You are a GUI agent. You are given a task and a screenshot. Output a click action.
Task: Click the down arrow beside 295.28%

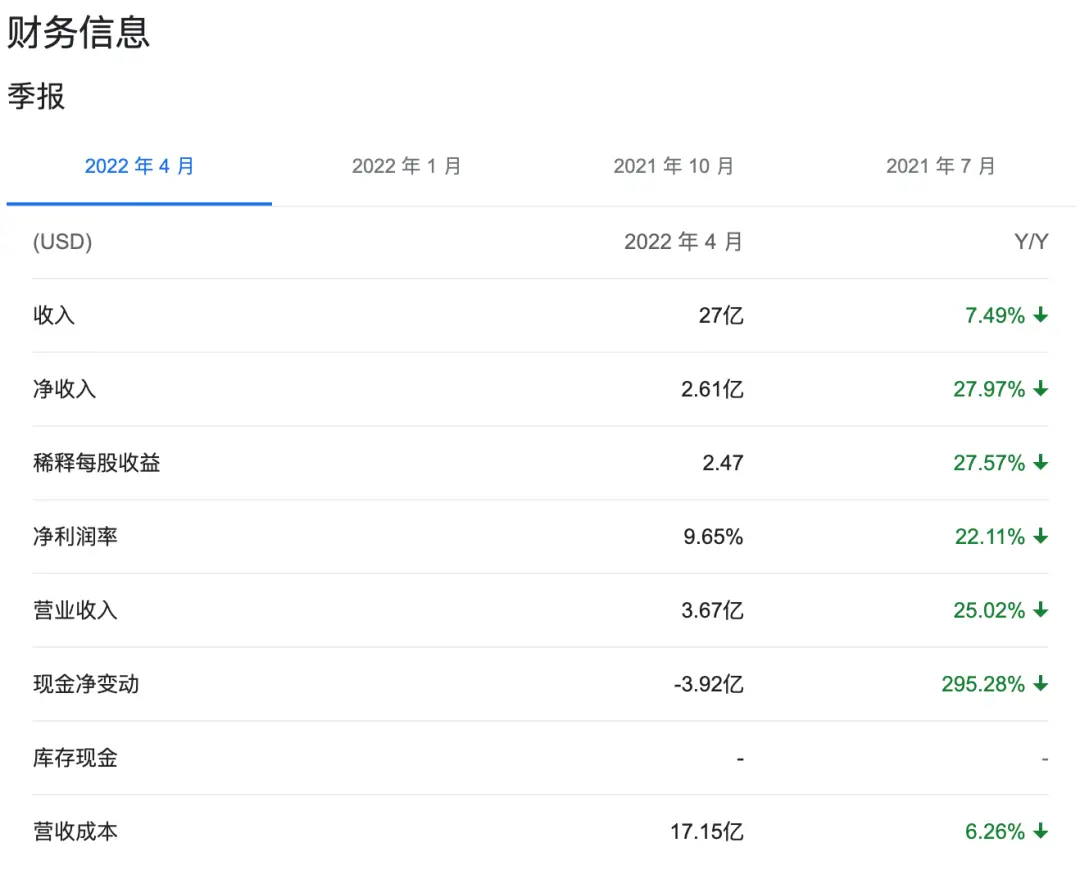[1040, 685]
